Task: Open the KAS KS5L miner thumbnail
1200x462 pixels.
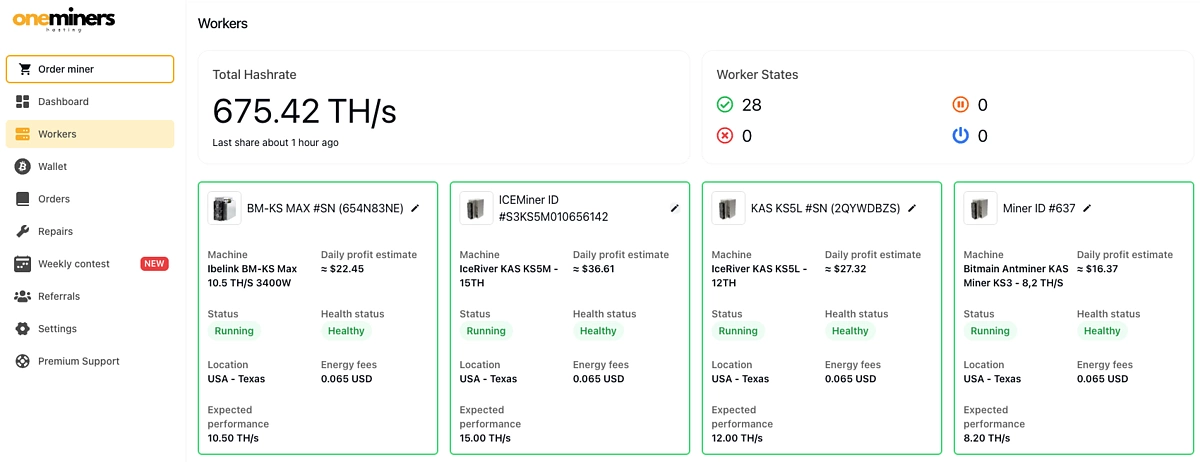Action: point(728,208)
